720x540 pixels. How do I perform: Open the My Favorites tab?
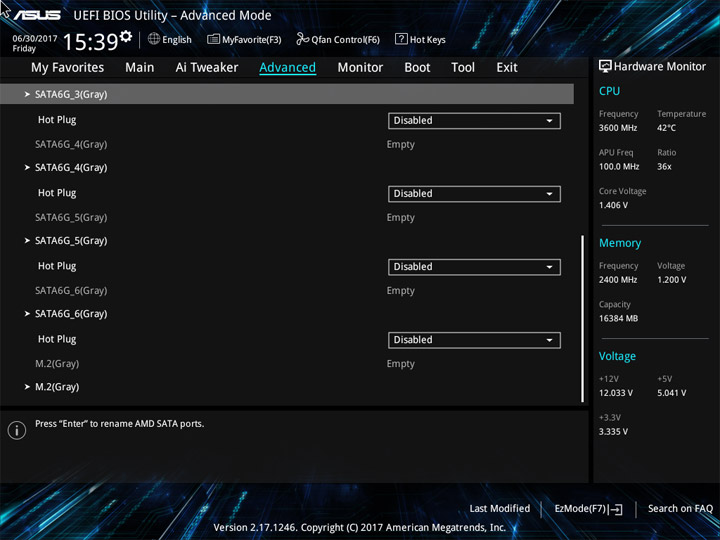(68, 68)
